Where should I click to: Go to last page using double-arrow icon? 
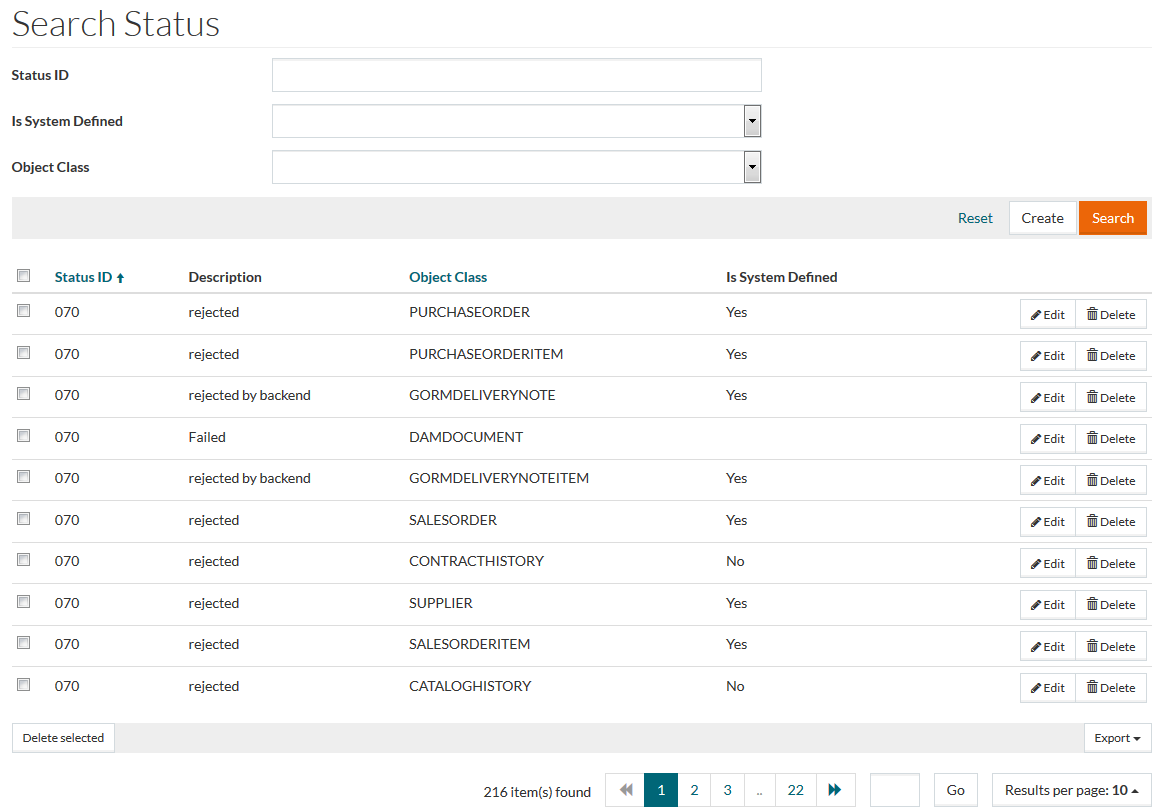(835, 790)
